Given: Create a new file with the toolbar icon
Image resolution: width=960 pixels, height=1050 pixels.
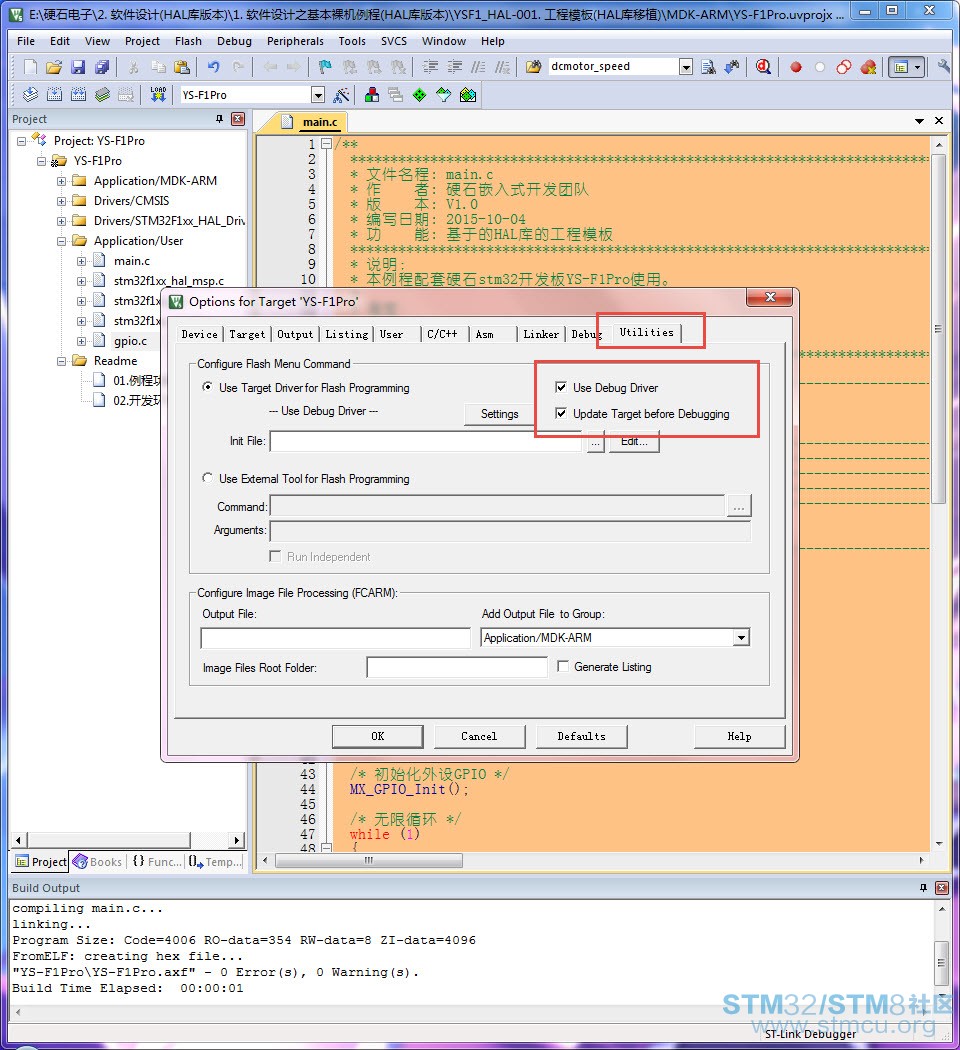Looking at the screenshot, I should pos(30,66).
